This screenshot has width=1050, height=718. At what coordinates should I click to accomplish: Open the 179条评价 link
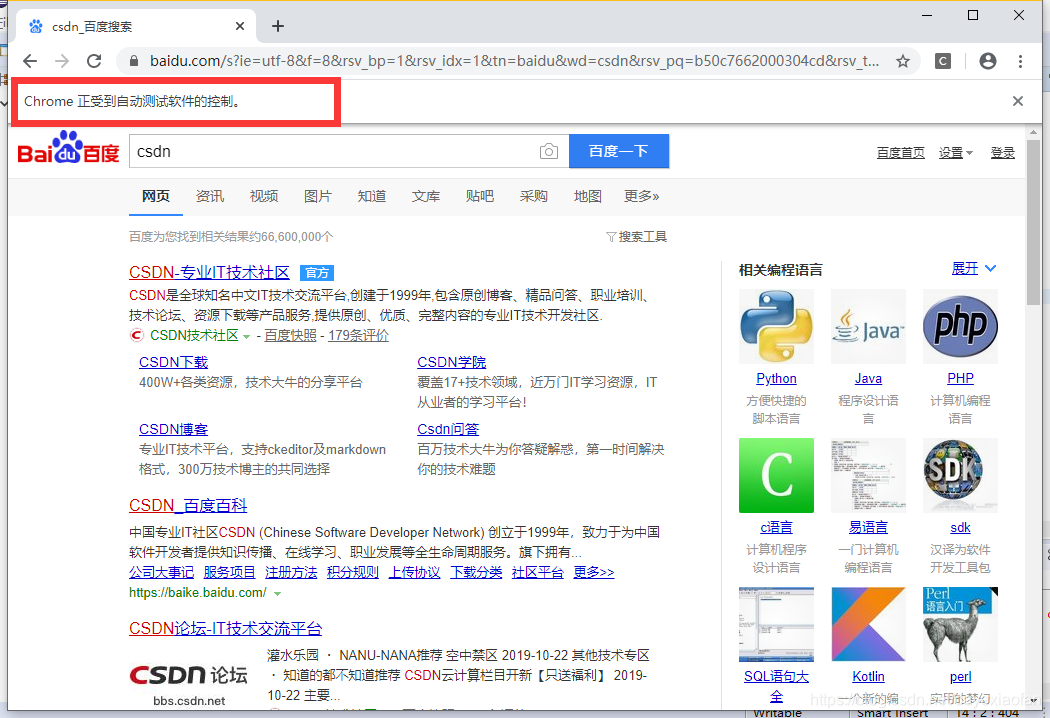[358, 336]
